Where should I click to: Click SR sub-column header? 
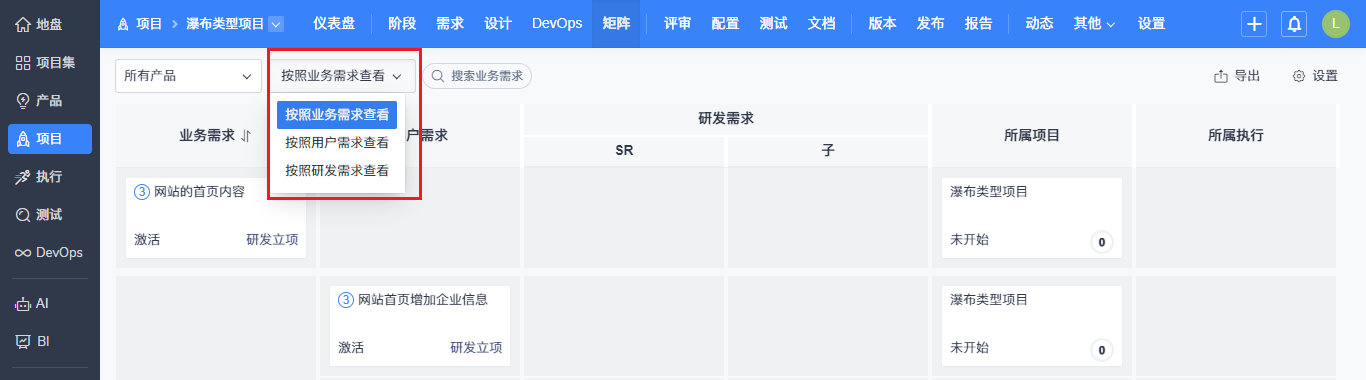[624, 150]
